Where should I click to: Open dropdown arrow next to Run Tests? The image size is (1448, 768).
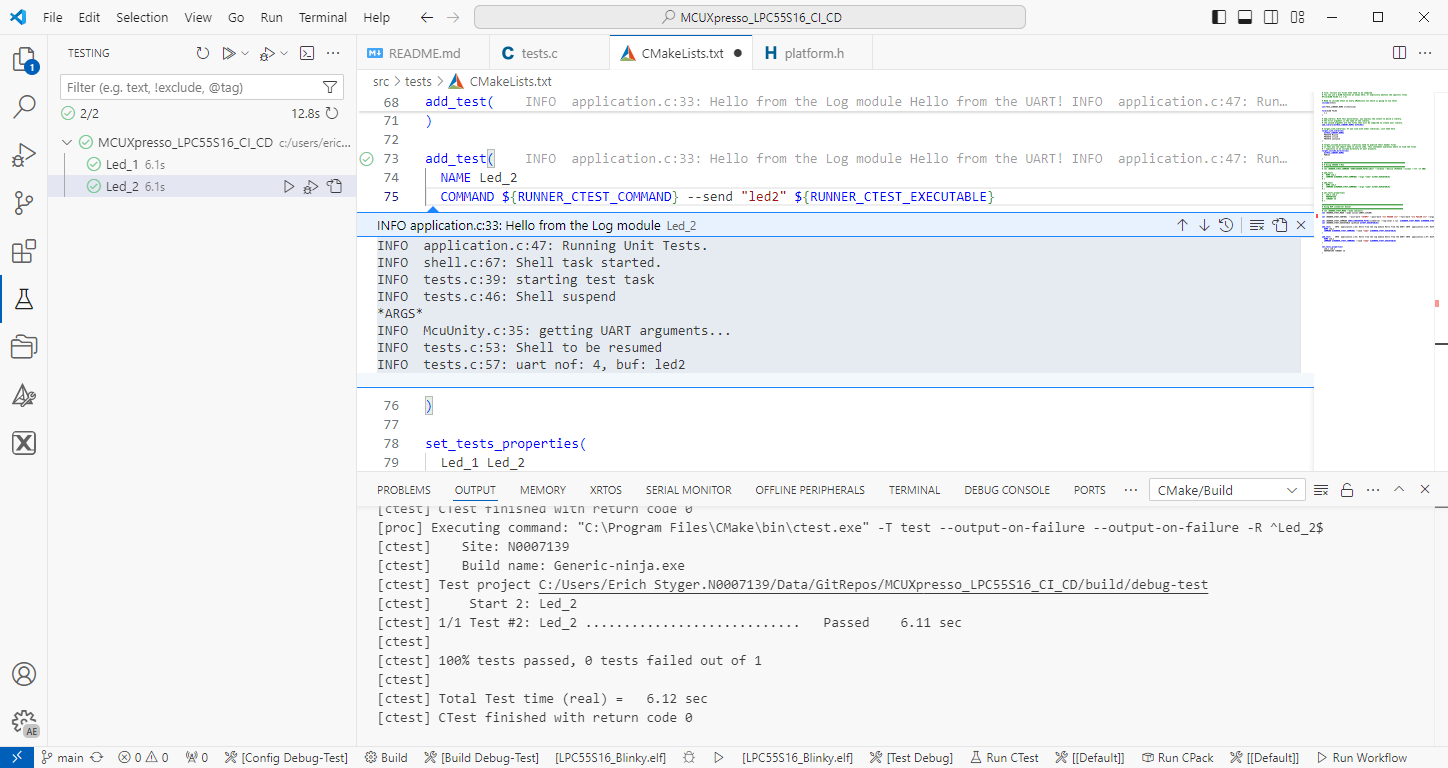[246, 53]
